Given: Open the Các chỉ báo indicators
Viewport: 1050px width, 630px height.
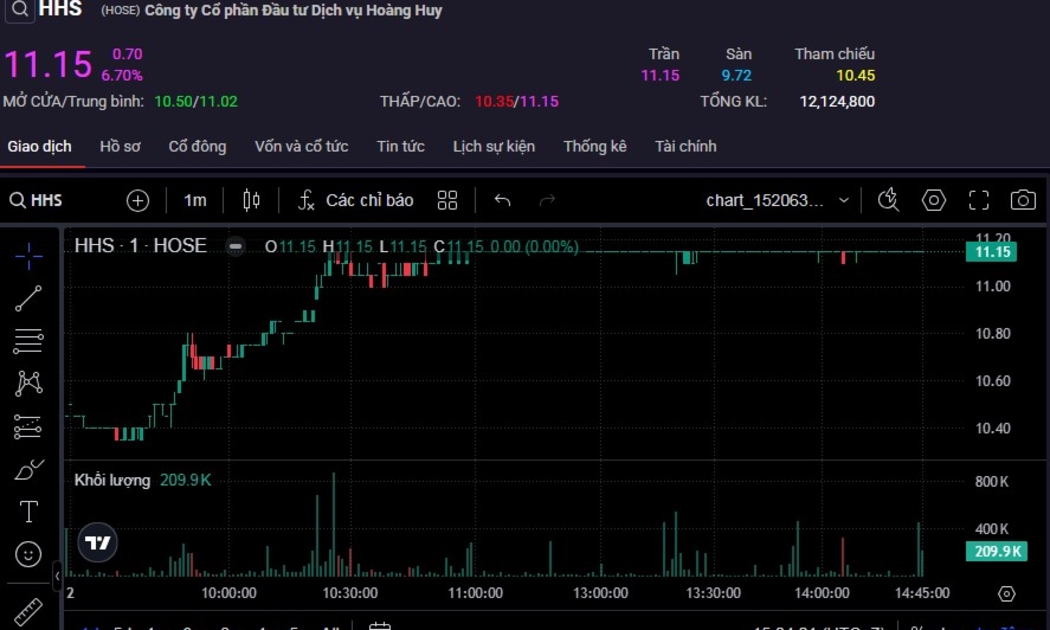Looking at the screenshot, I should coord(356,200).
